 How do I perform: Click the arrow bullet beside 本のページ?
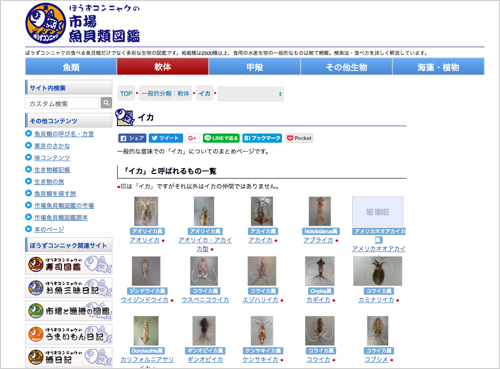pyautogui.click(x=29, y=229)
